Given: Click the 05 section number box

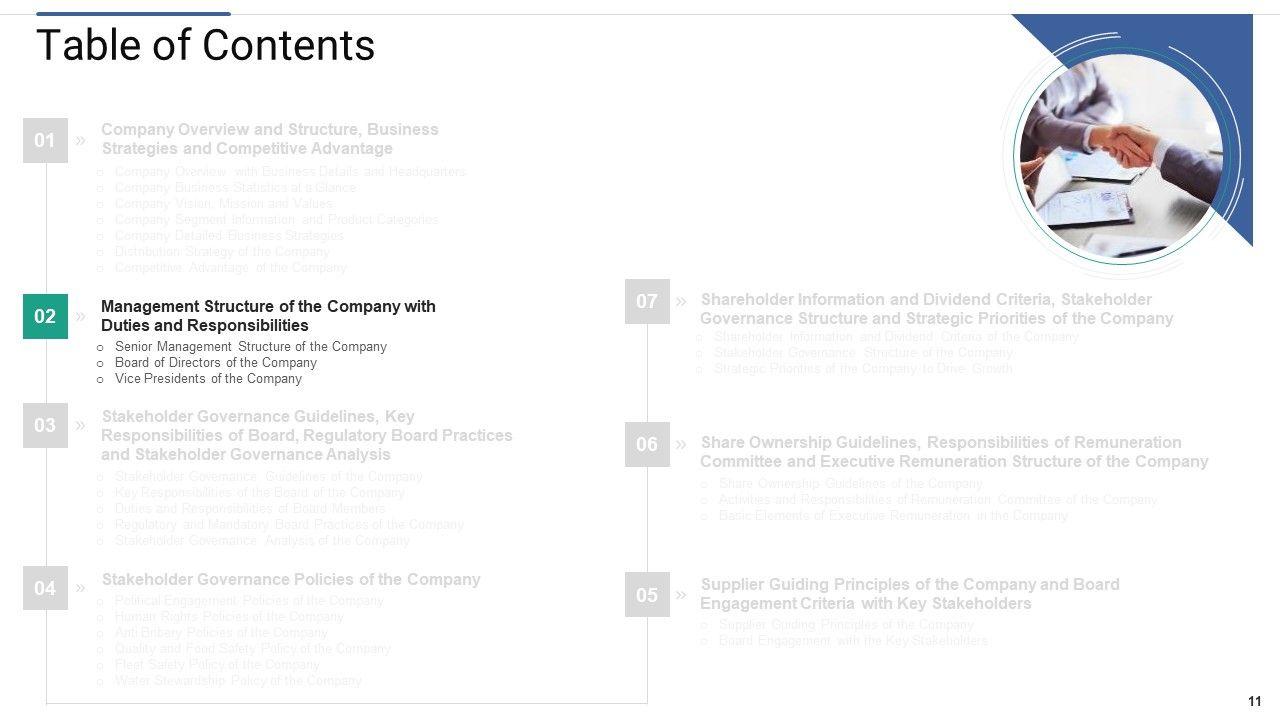Looking at the screenshot, I should tap(647, 595).
